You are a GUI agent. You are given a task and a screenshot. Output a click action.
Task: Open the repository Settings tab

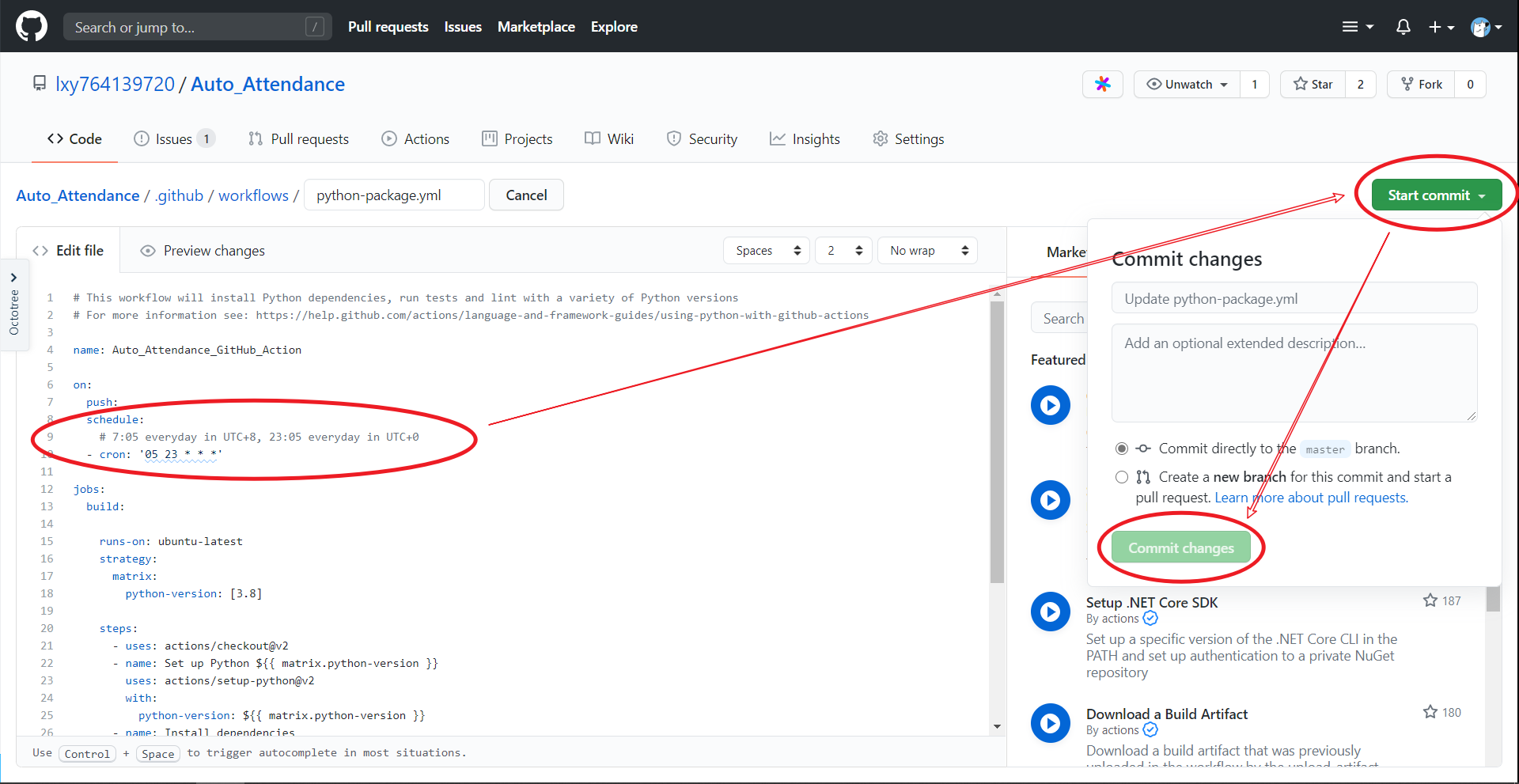click(908, 139)
